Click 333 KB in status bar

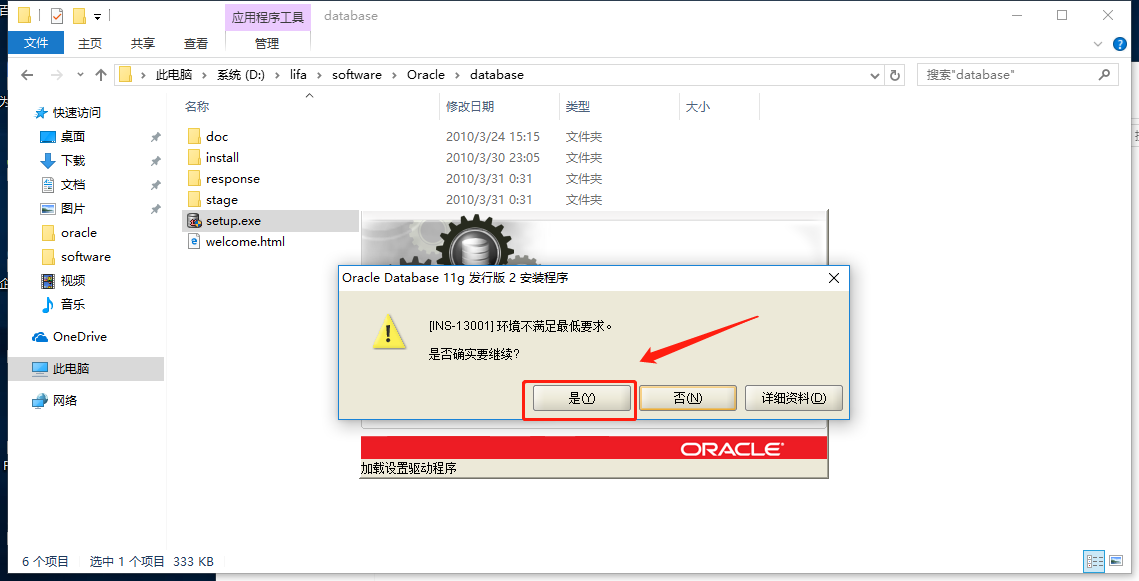tap(193, 561)
